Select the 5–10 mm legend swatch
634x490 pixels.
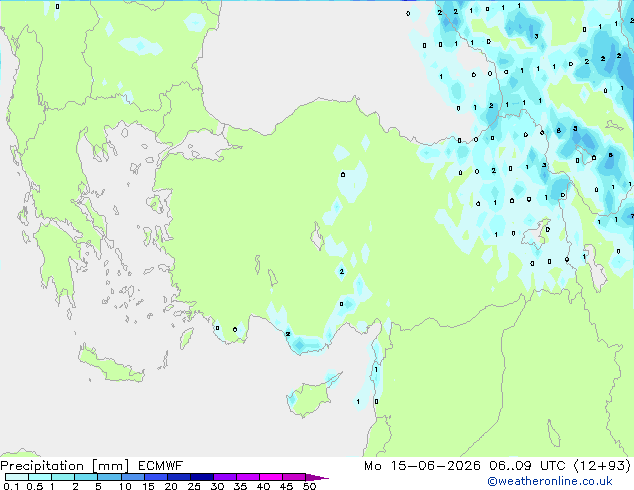coord(109,477)
